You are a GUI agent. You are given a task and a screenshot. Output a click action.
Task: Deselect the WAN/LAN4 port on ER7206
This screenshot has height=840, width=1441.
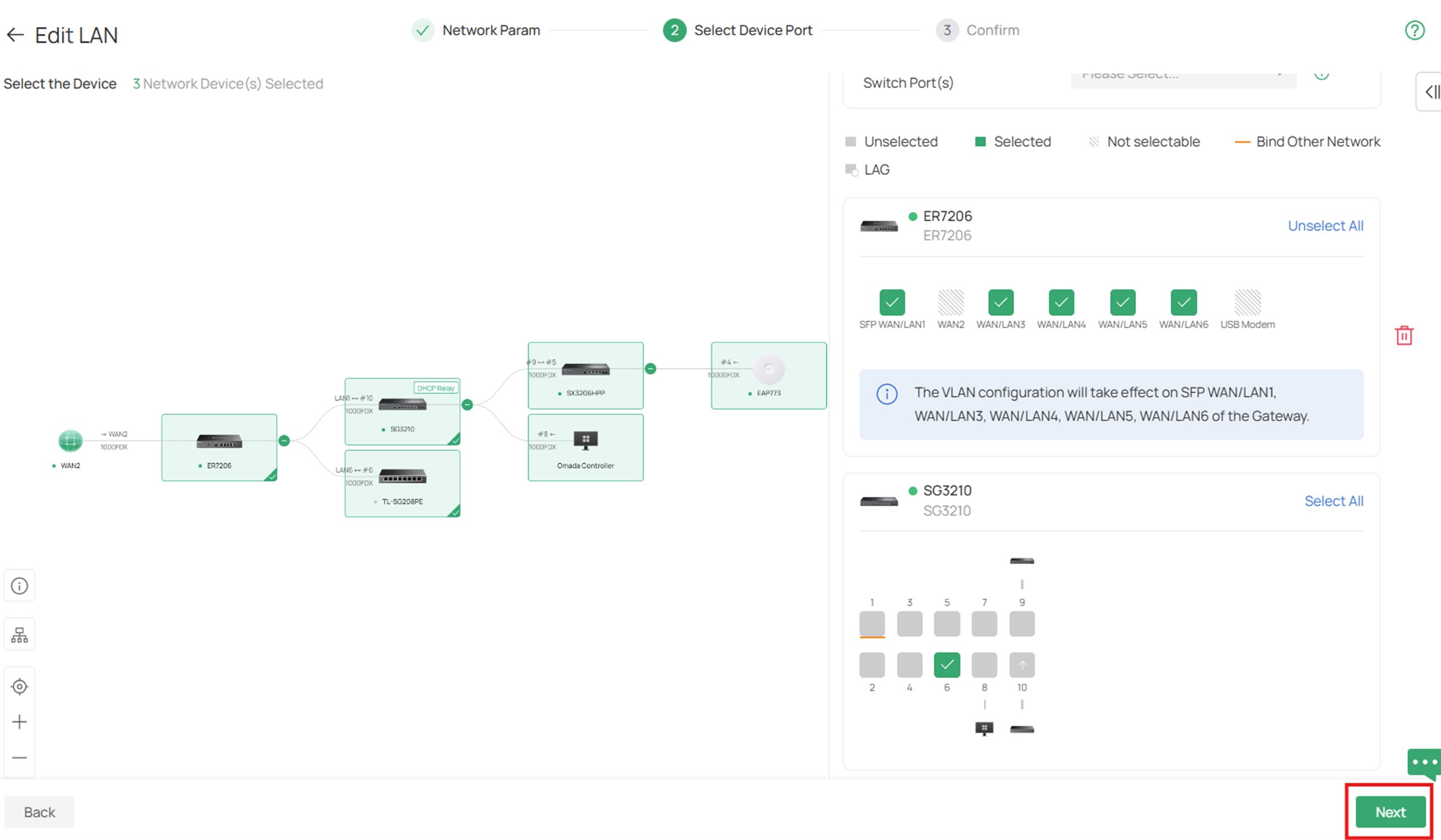[x=1061, y=302]
